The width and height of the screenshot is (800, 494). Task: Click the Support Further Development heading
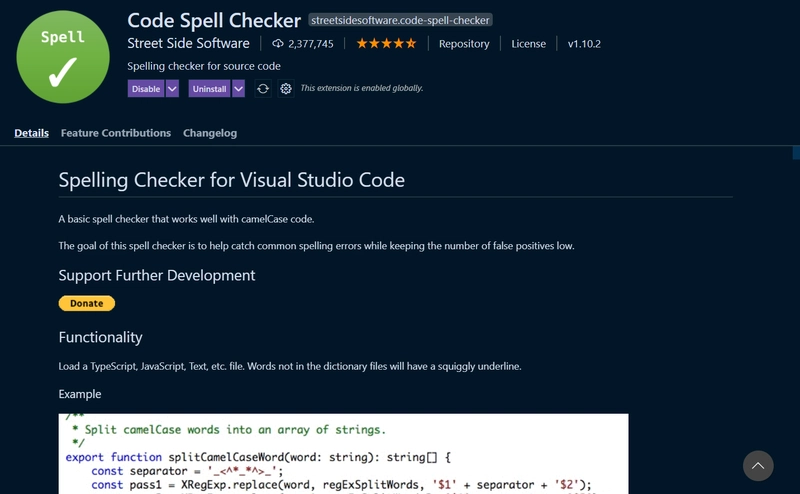157,276
